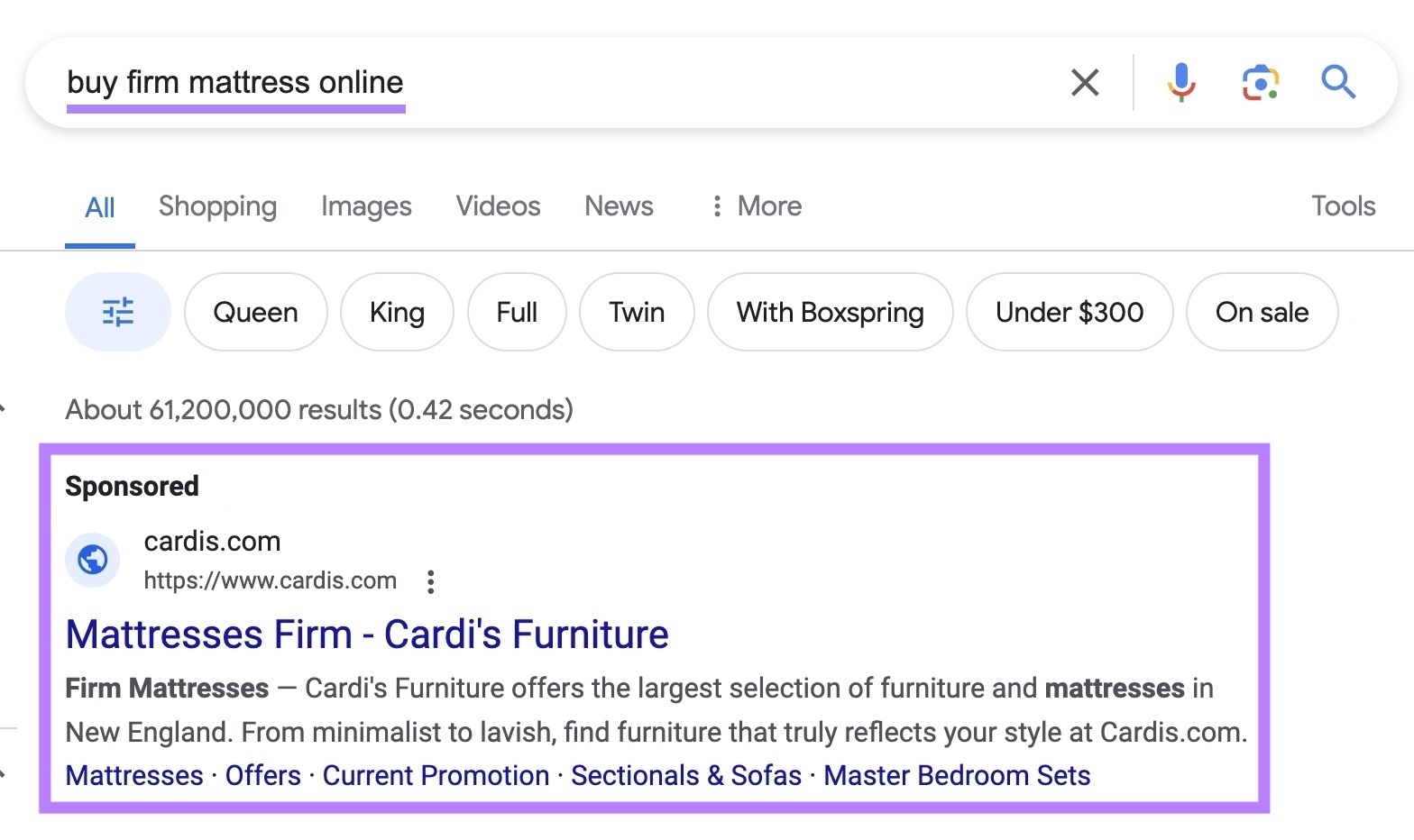Screen dimensions: 1414x840
Task: Open the Mattresses Firm - Cardi's Furniture ad title
Action: click(x=367, y=635)
